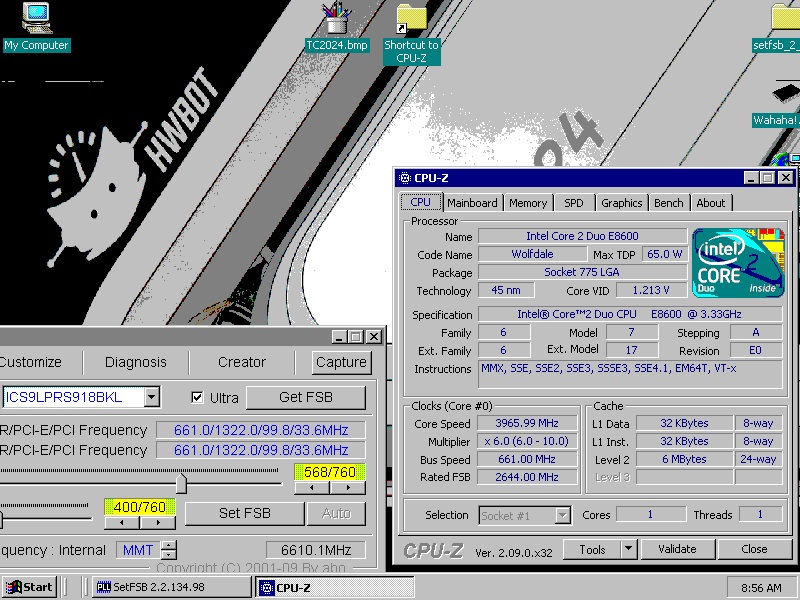
Task: Click the Set FSB button
Action: pyautogui.click(x=244, y=513)
